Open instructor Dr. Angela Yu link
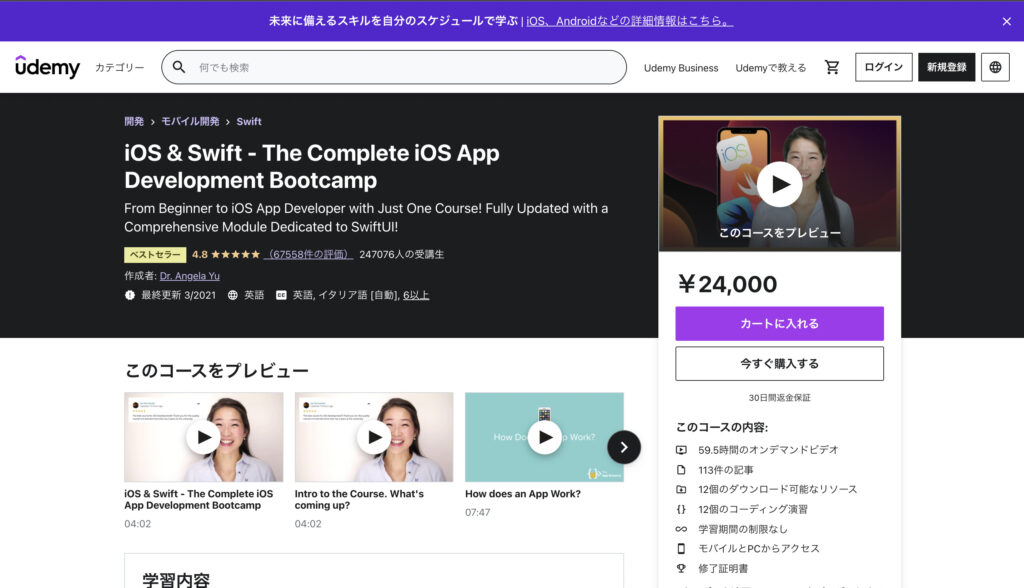This screenshot has width=1024, height=588. tap(189, 276)
